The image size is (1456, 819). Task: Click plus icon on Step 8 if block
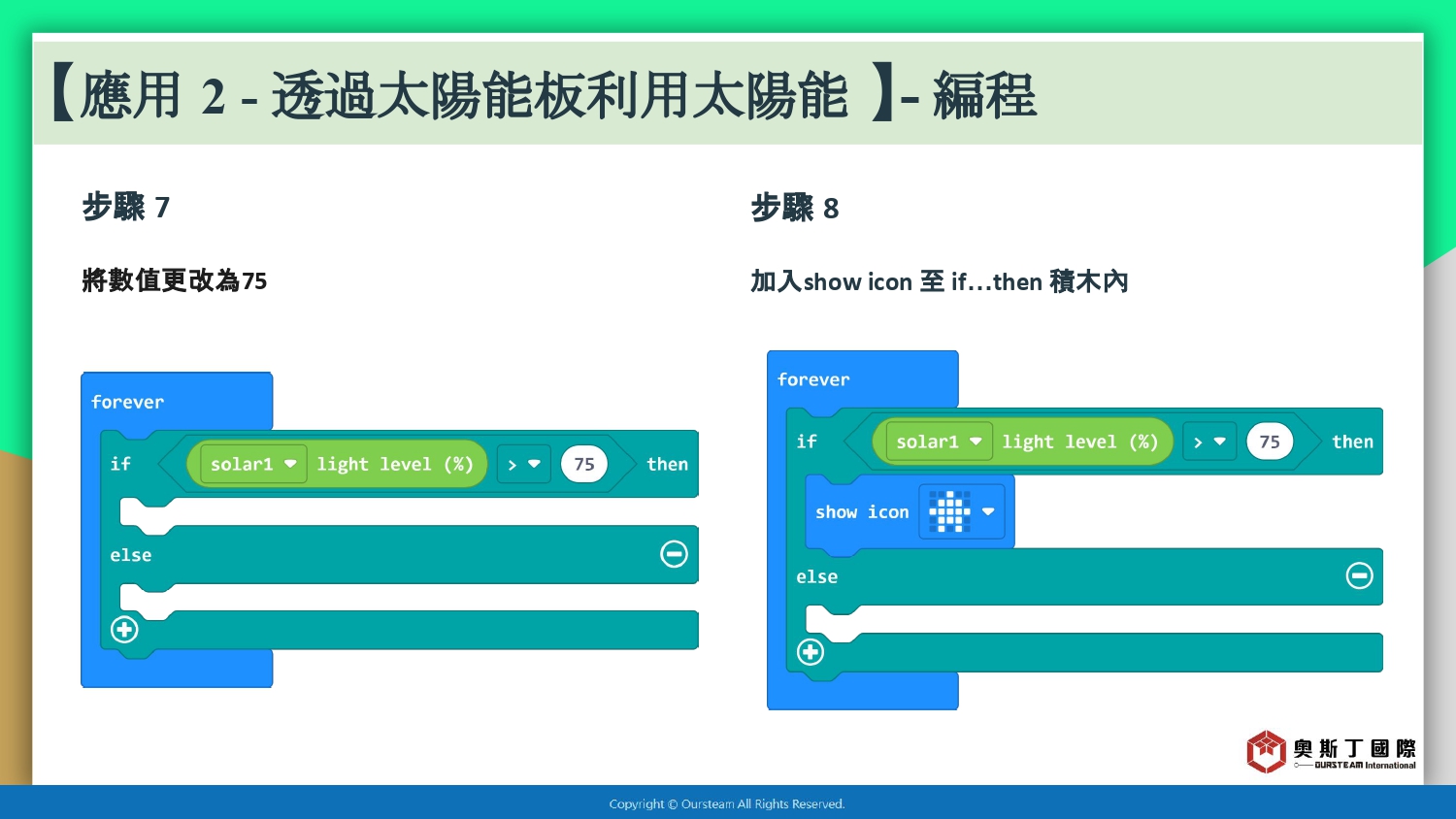[811, 652]
